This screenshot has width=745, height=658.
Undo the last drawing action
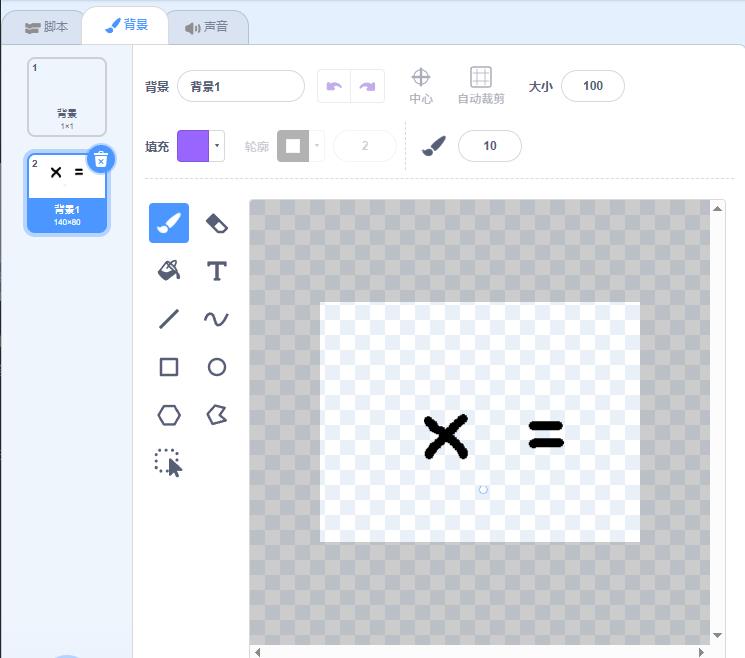(334, 86)
